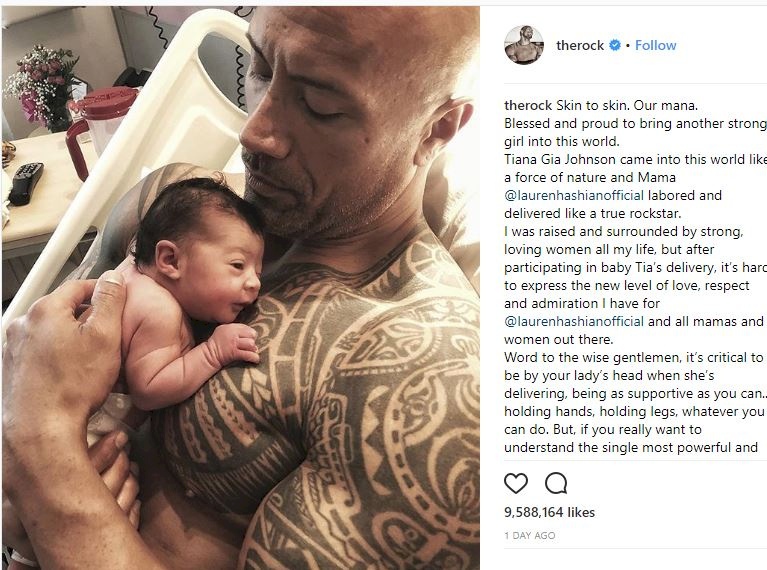767x570 pixels.
Task: Open therock username in the post header
Action: point(580,46)
